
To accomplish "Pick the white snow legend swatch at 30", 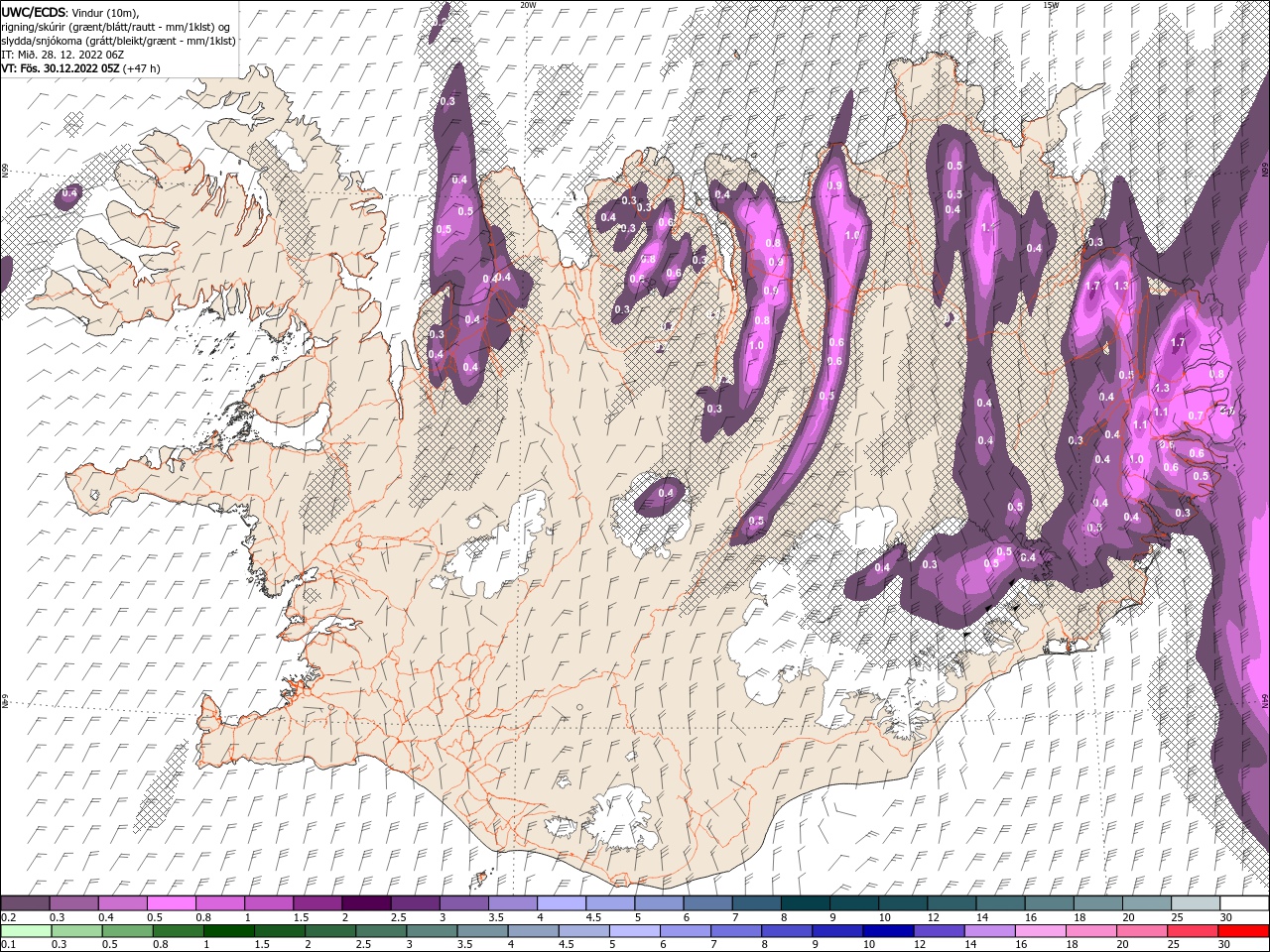I will (x=1244, y=903).
